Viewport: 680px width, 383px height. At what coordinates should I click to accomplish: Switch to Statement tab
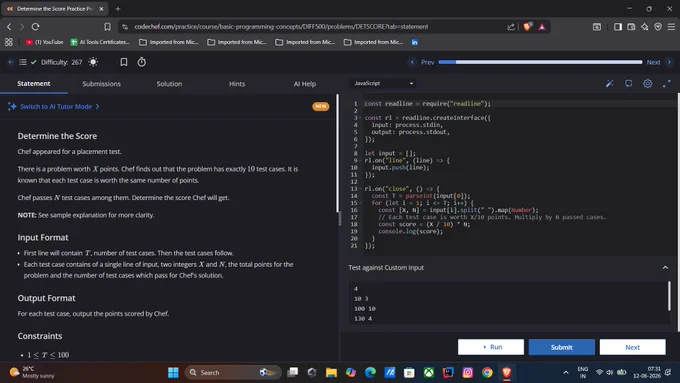click(34, 83)
